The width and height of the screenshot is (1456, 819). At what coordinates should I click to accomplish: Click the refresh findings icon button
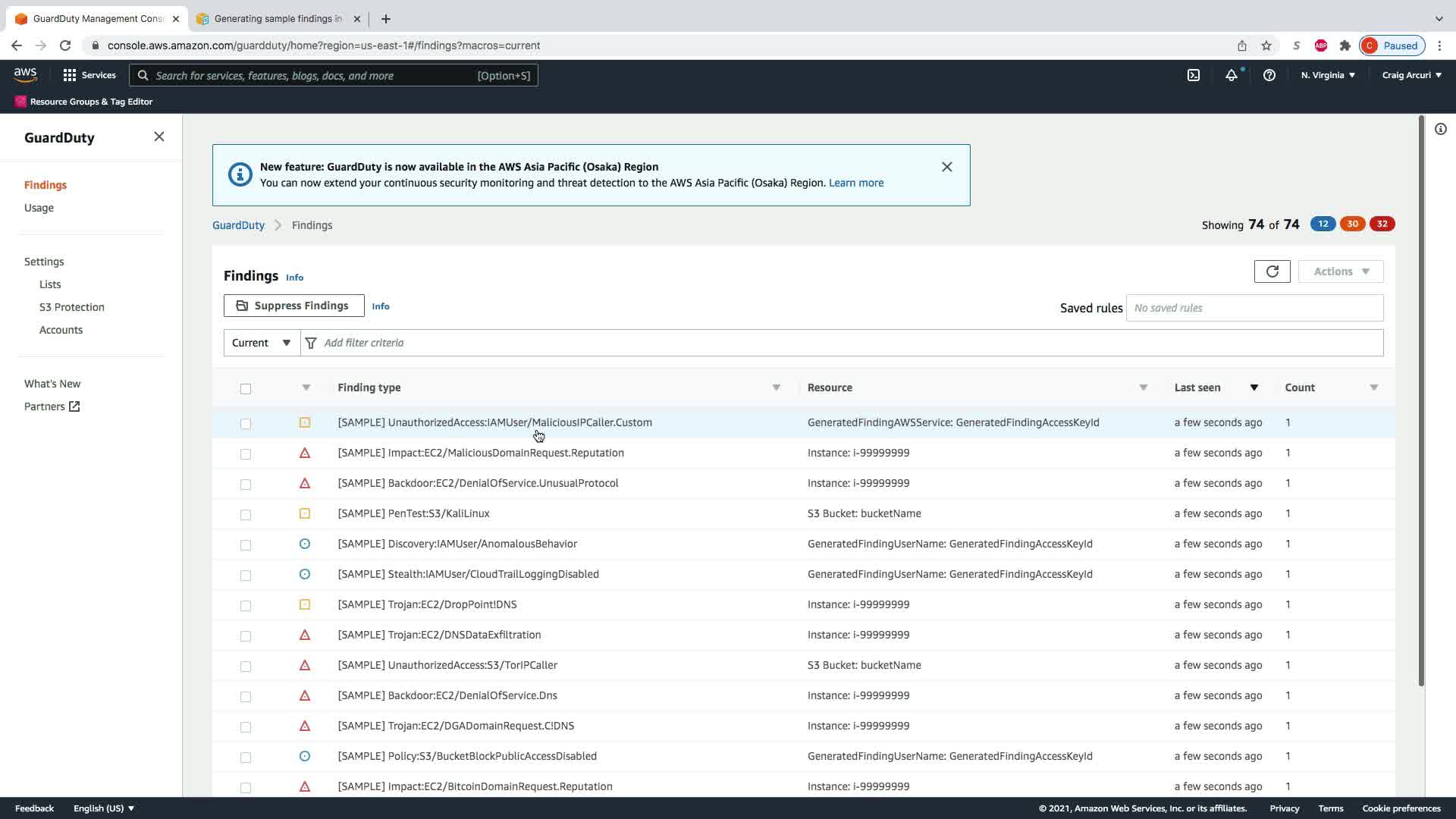point(1272,271)
